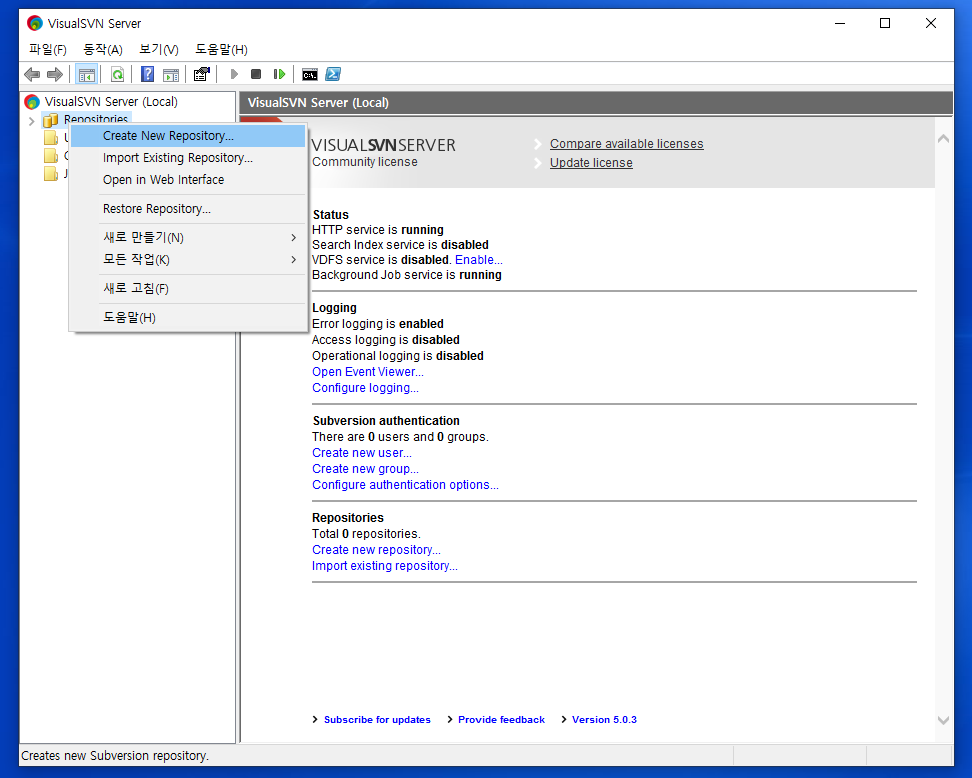Click 'Total 0 repositories.' text
Viewport: 972px width, 778px height.
coord(366,534)
